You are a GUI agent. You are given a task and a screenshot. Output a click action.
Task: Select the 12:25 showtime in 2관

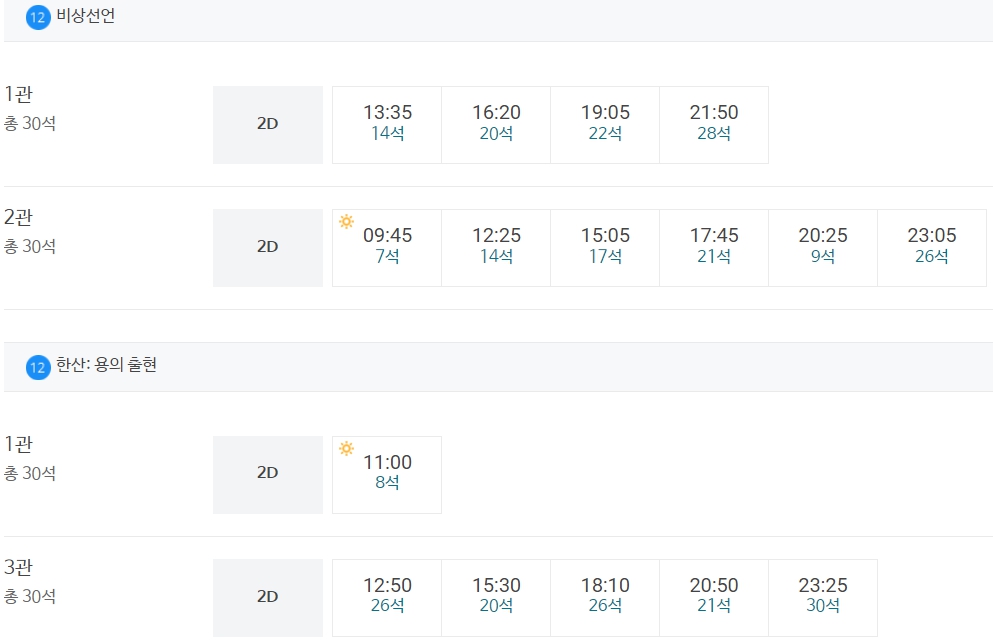[x=496, y=248]
